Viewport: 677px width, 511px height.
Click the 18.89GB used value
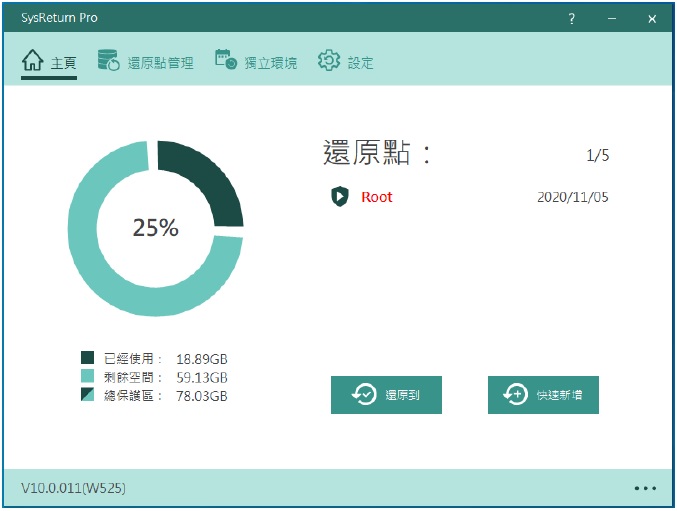tap(202, 359)
